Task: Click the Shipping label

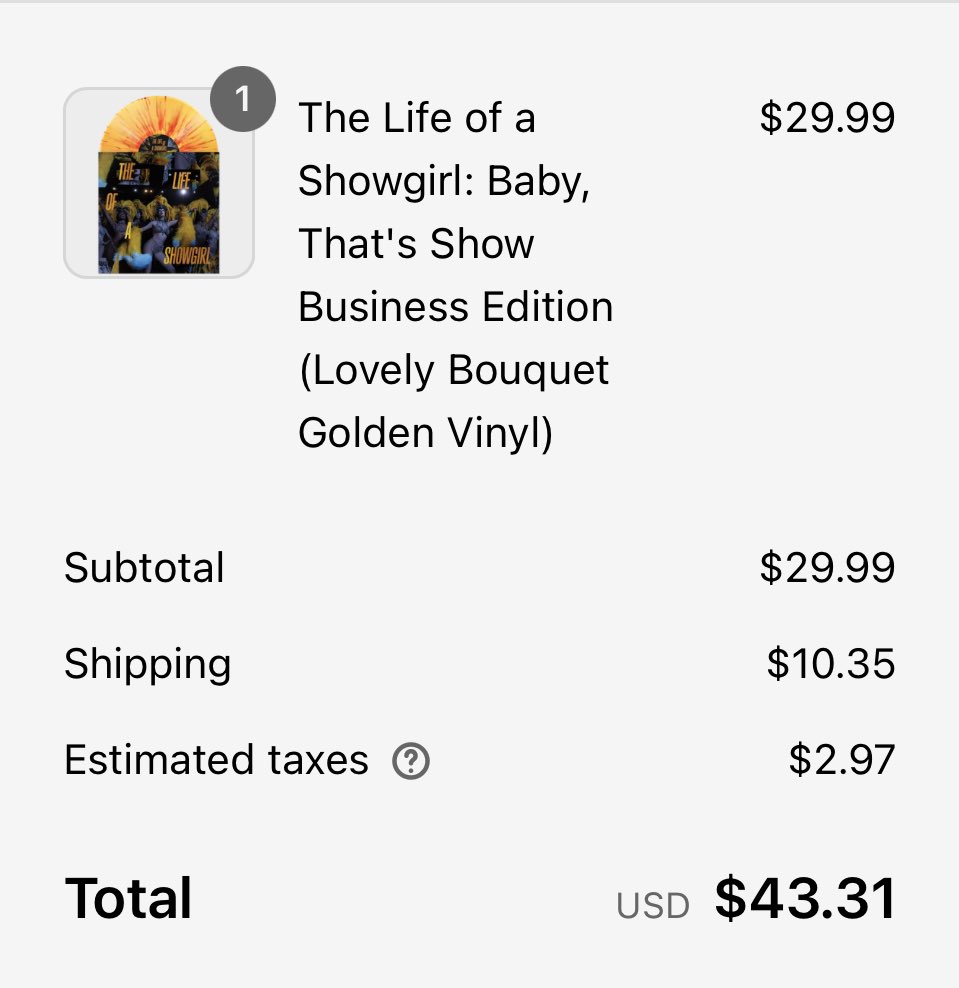Action: [x=148, y=665]
